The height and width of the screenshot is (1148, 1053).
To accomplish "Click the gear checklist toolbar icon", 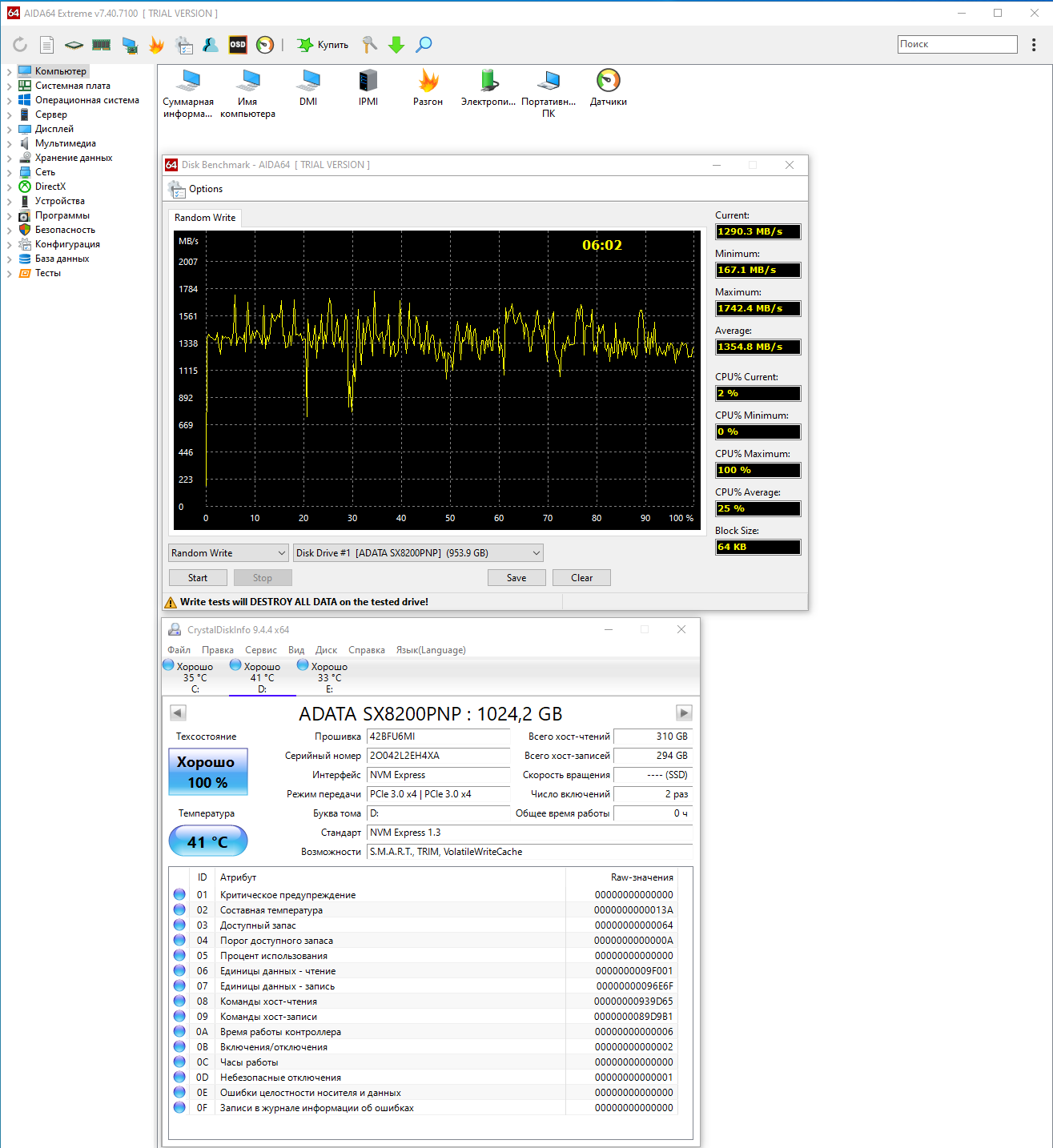I will (184, 45).
